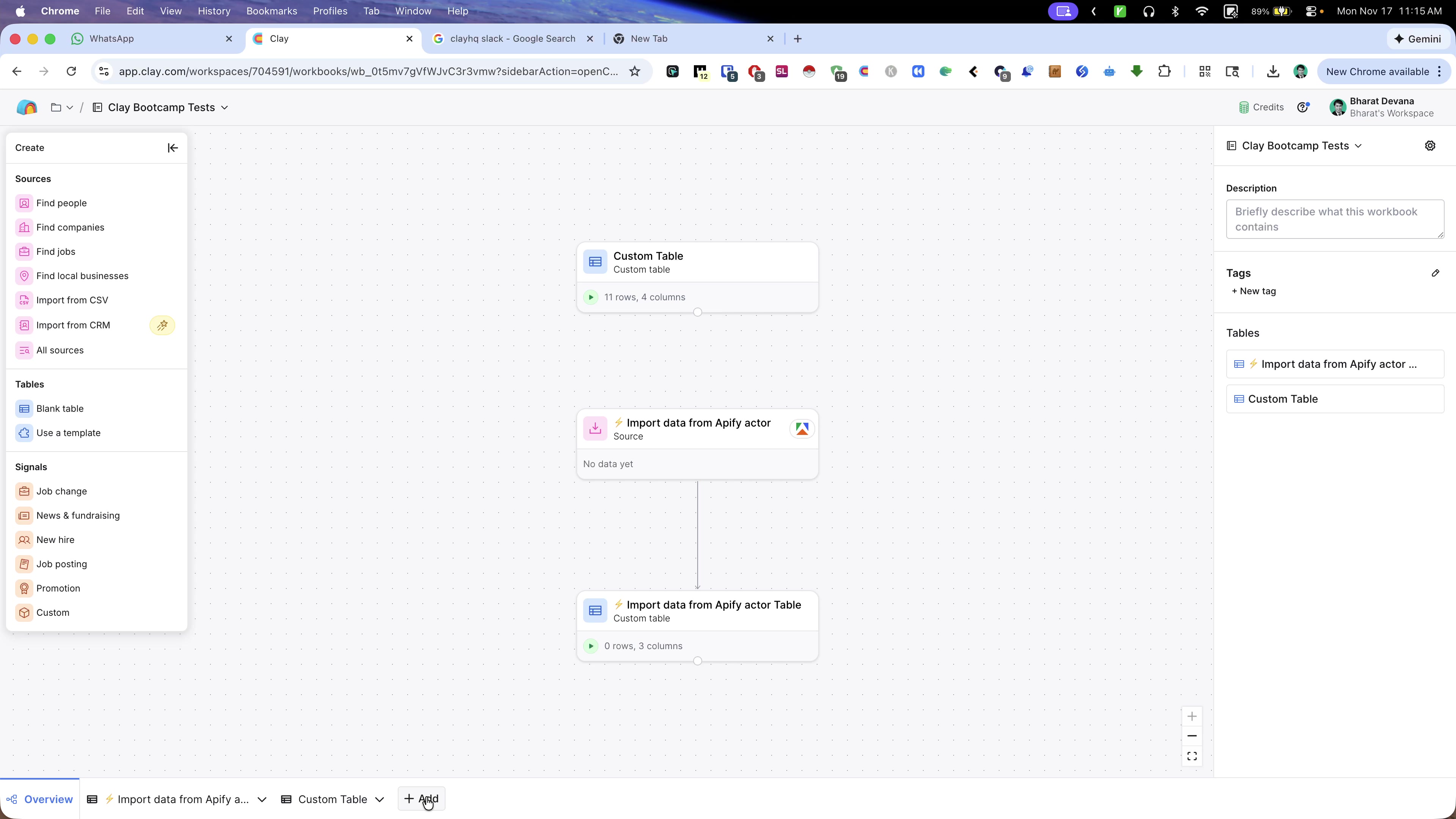
Task: Expand Clay Bootcamp Tests breadcrumb dropdown
Action: point(224,107)
